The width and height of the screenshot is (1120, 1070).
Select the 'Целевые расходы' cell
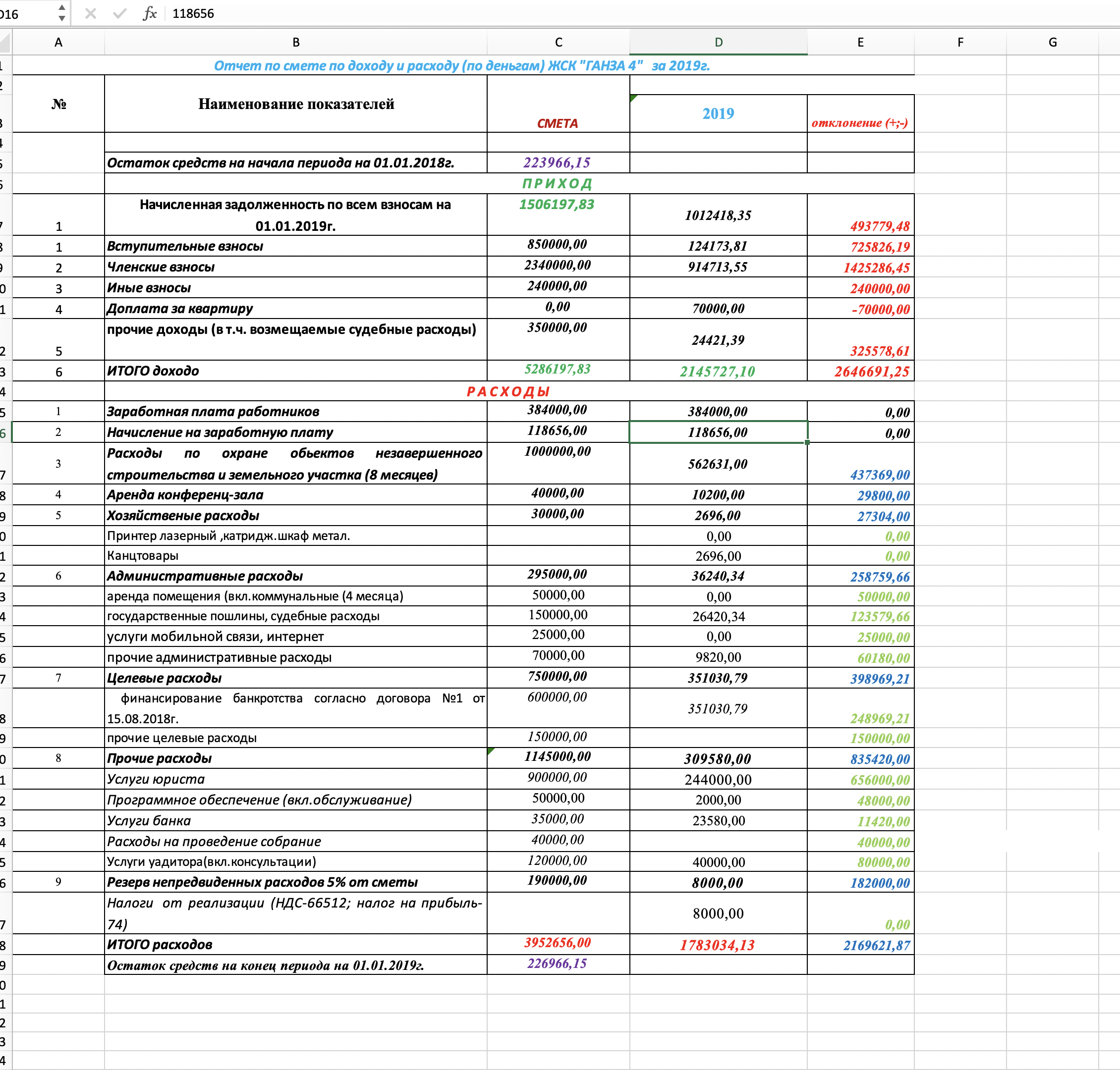[x=295, y=678]
